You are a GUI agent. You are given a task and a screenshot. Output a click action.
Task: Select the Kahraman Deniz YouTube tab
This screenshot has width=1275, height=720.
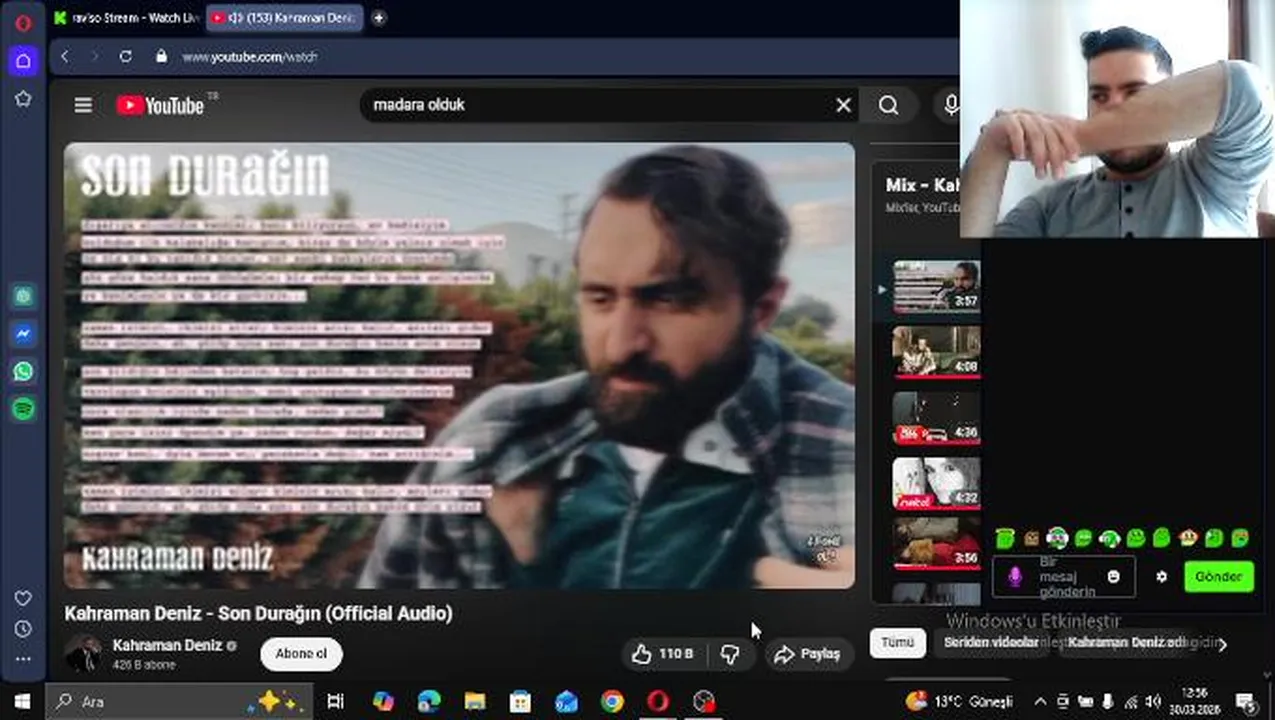click(x=284, y=18)
